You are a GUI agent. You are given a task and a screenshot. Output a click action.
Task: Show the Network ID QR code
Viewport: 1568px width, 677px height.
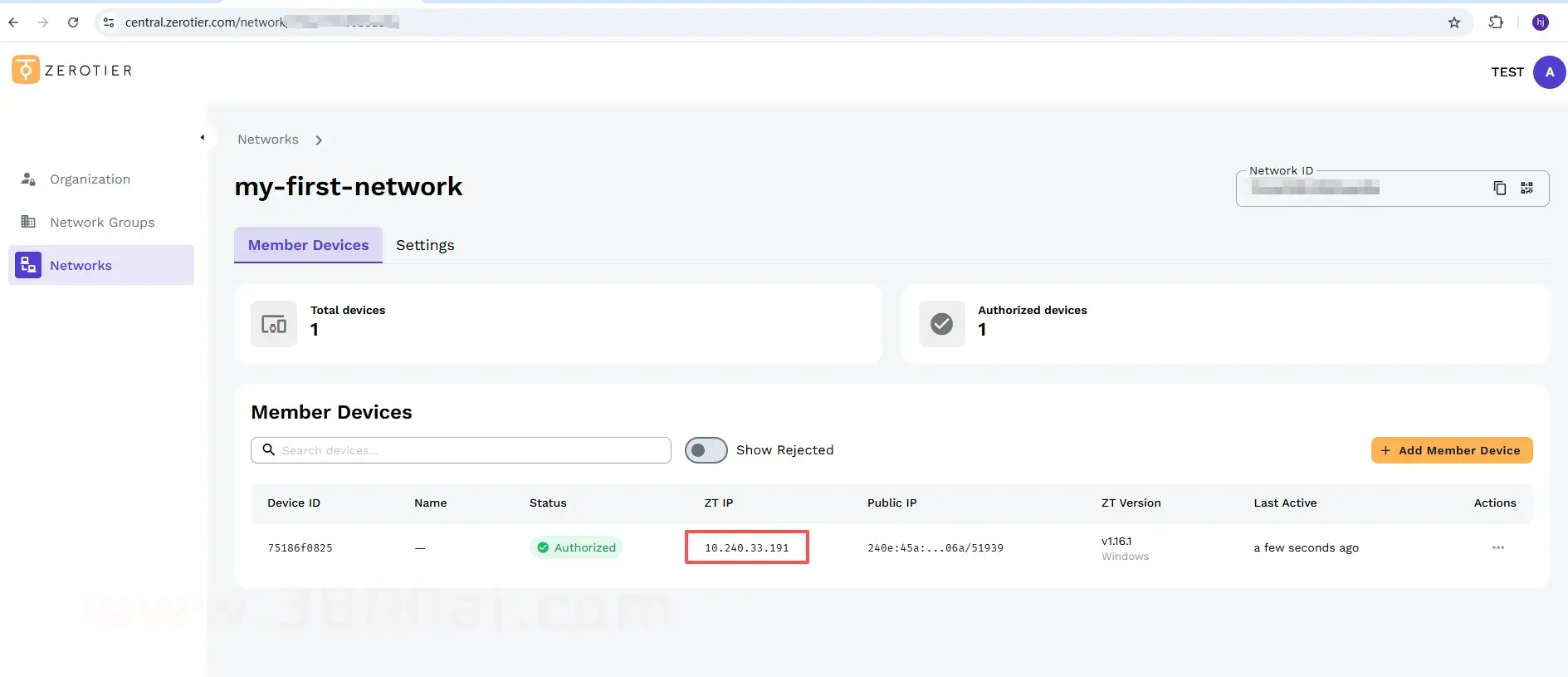(1526, 189)
